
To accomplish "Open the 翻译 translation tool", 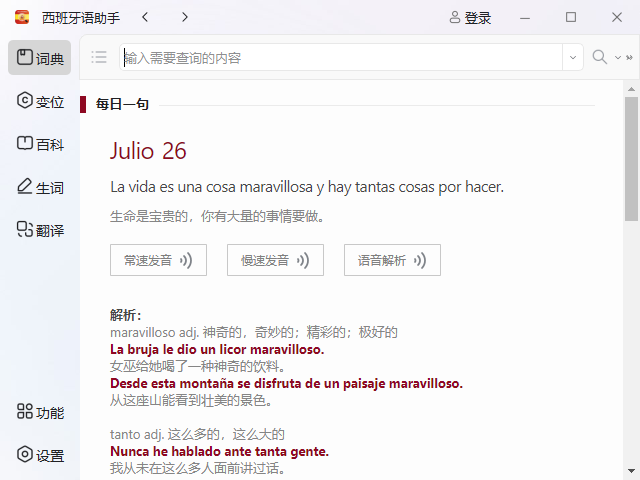I will coord(40,230).
